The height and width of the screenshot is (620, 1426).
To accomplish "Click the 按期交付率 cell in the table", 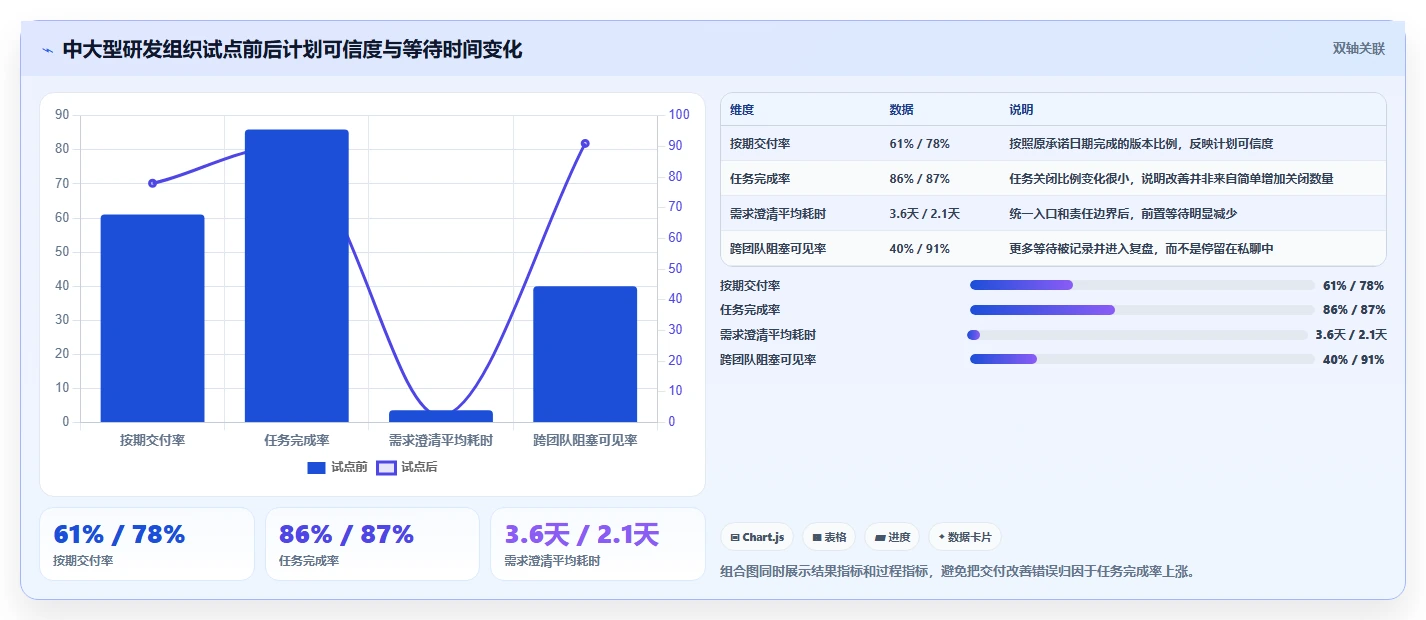I will point(760,144).
